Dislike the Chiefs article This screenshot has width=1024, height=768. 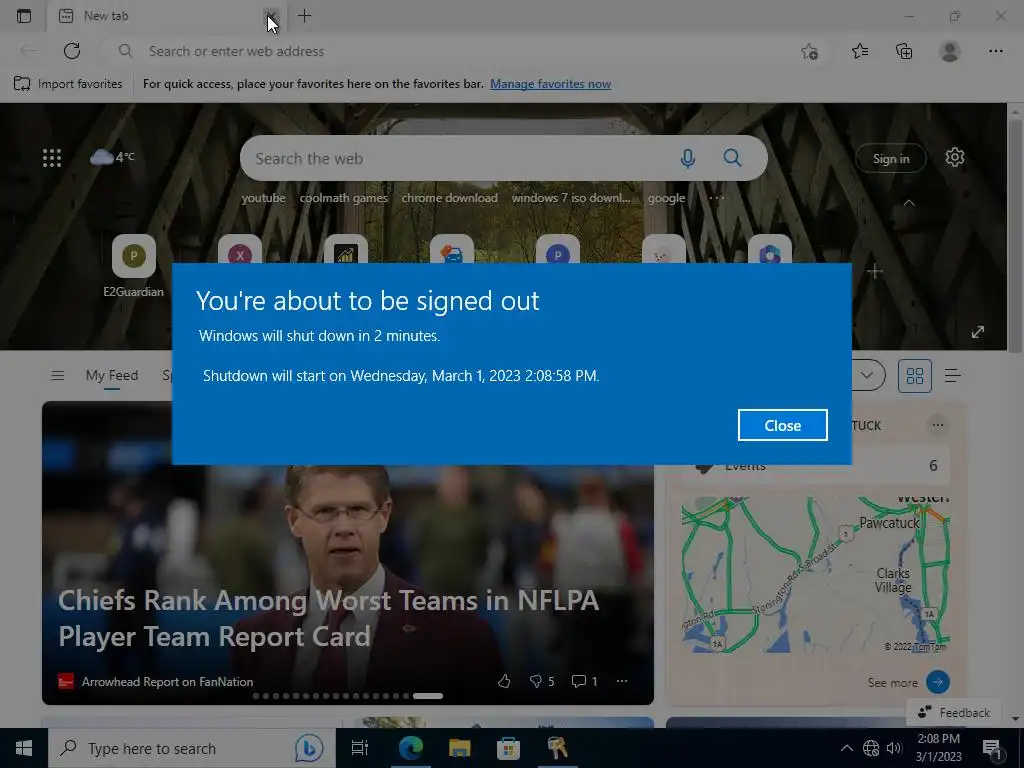(x=542, y=681)
